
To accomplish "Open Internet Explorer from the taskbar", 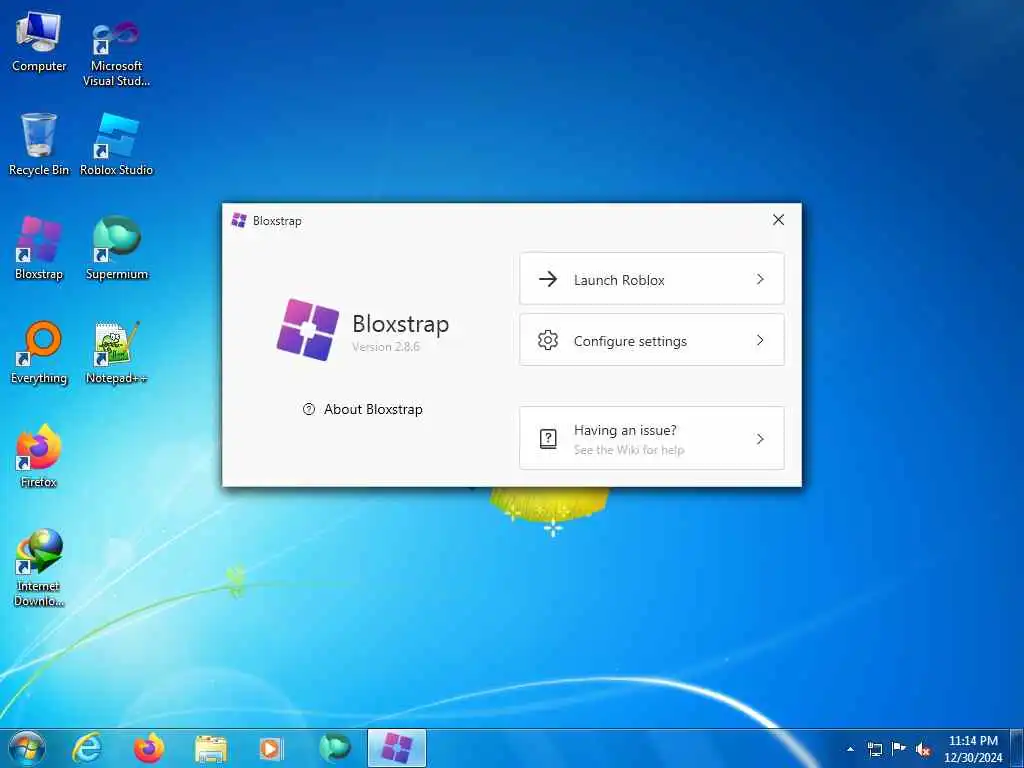I will pos(87,748).
